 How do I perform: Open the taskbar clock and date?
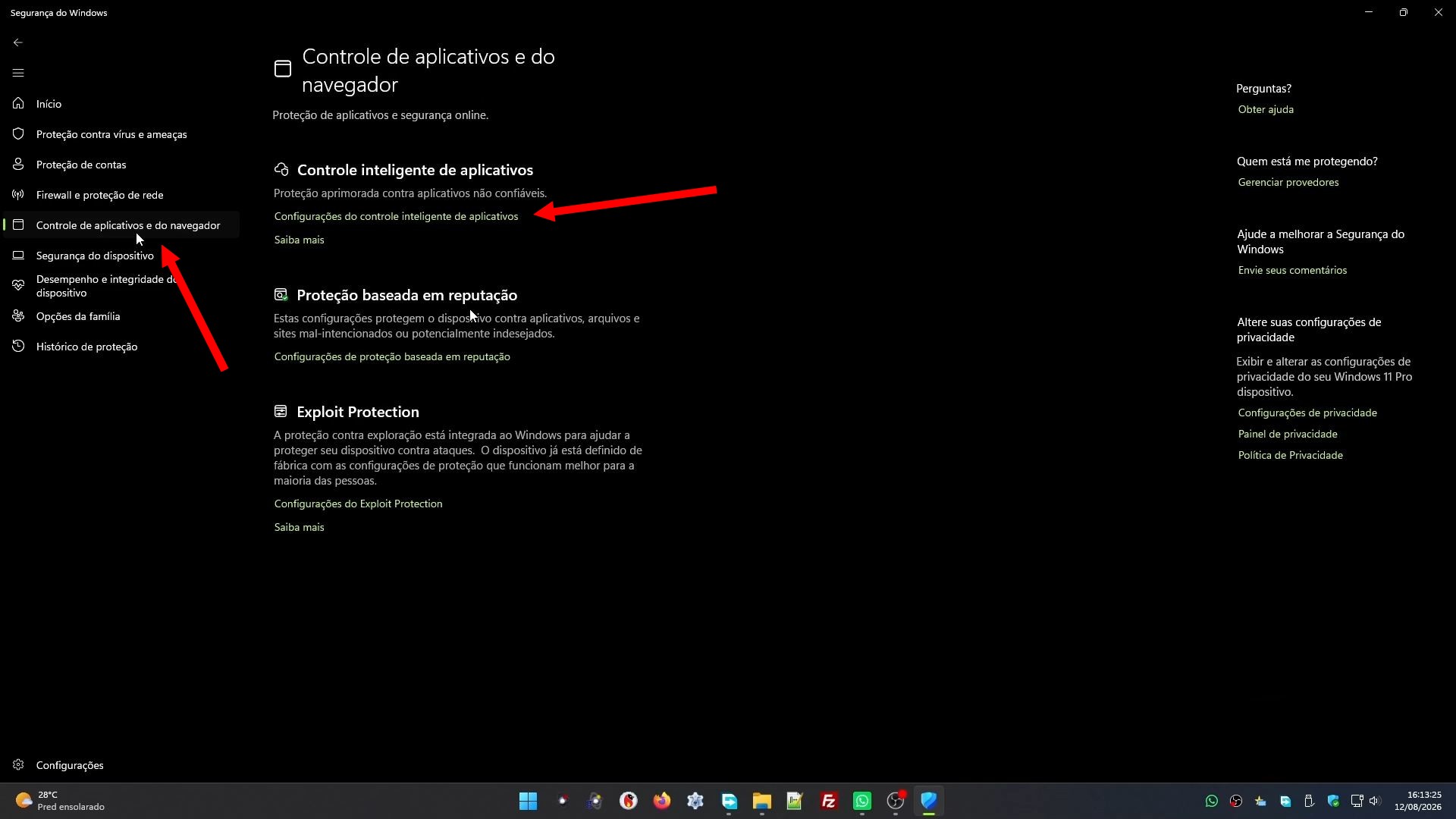point(1417,801)
